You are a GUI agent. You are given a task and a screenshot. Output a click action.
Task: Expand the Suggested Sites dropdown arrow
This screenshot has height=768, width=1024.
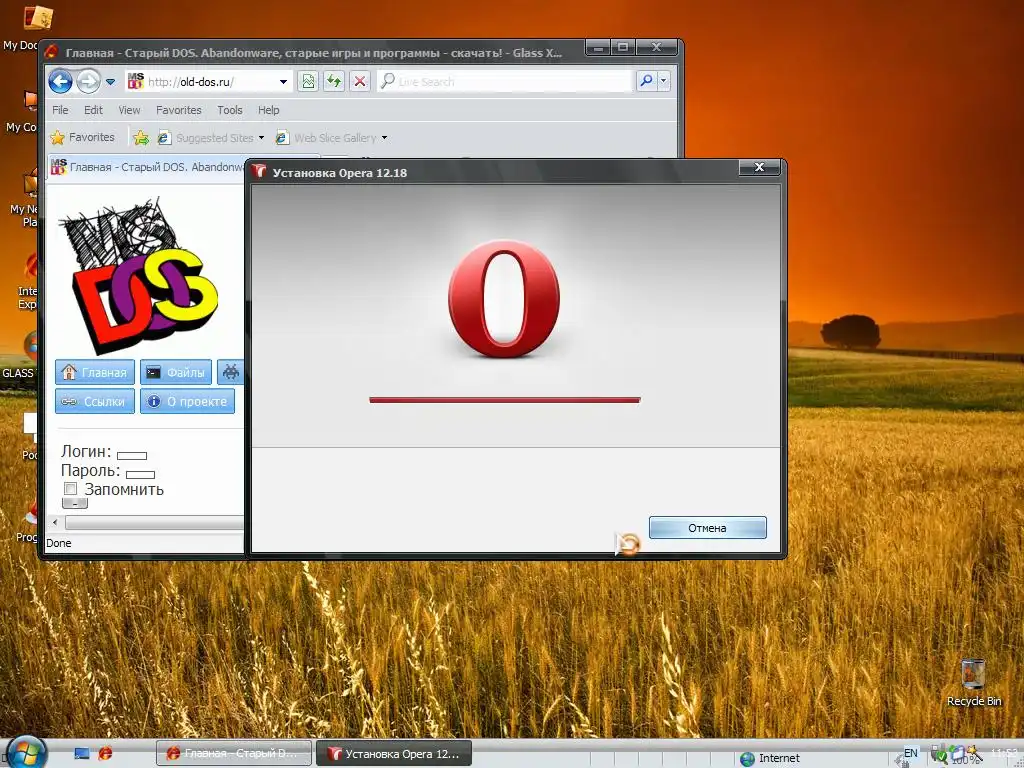[261, 138]
